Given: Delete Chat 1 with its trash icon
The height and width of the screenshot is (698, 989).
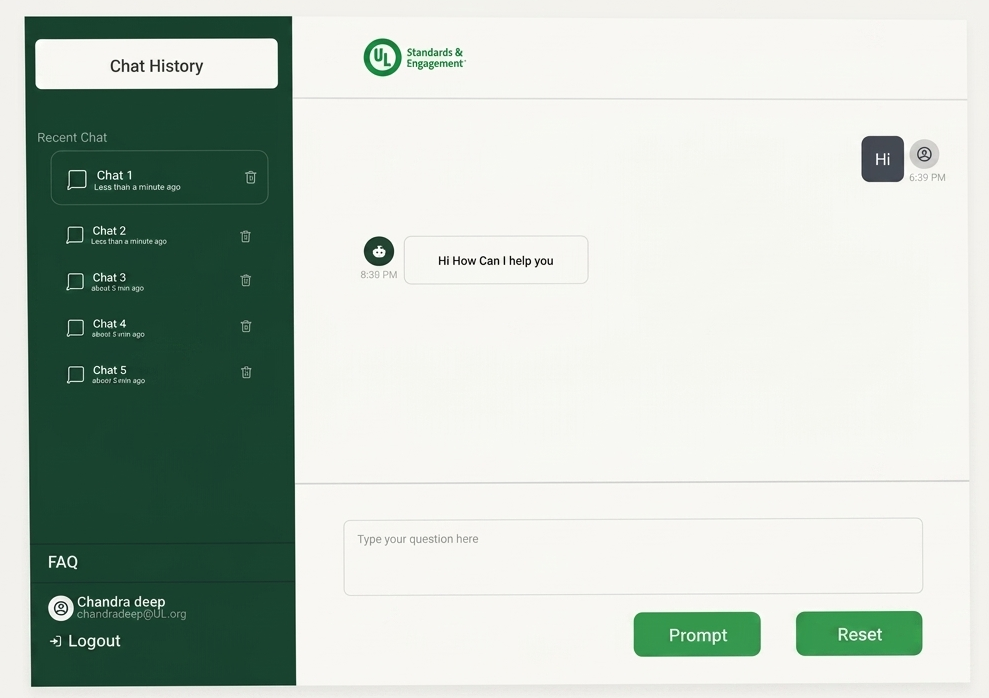Looking at the screenshot, I should pos(250,177).
